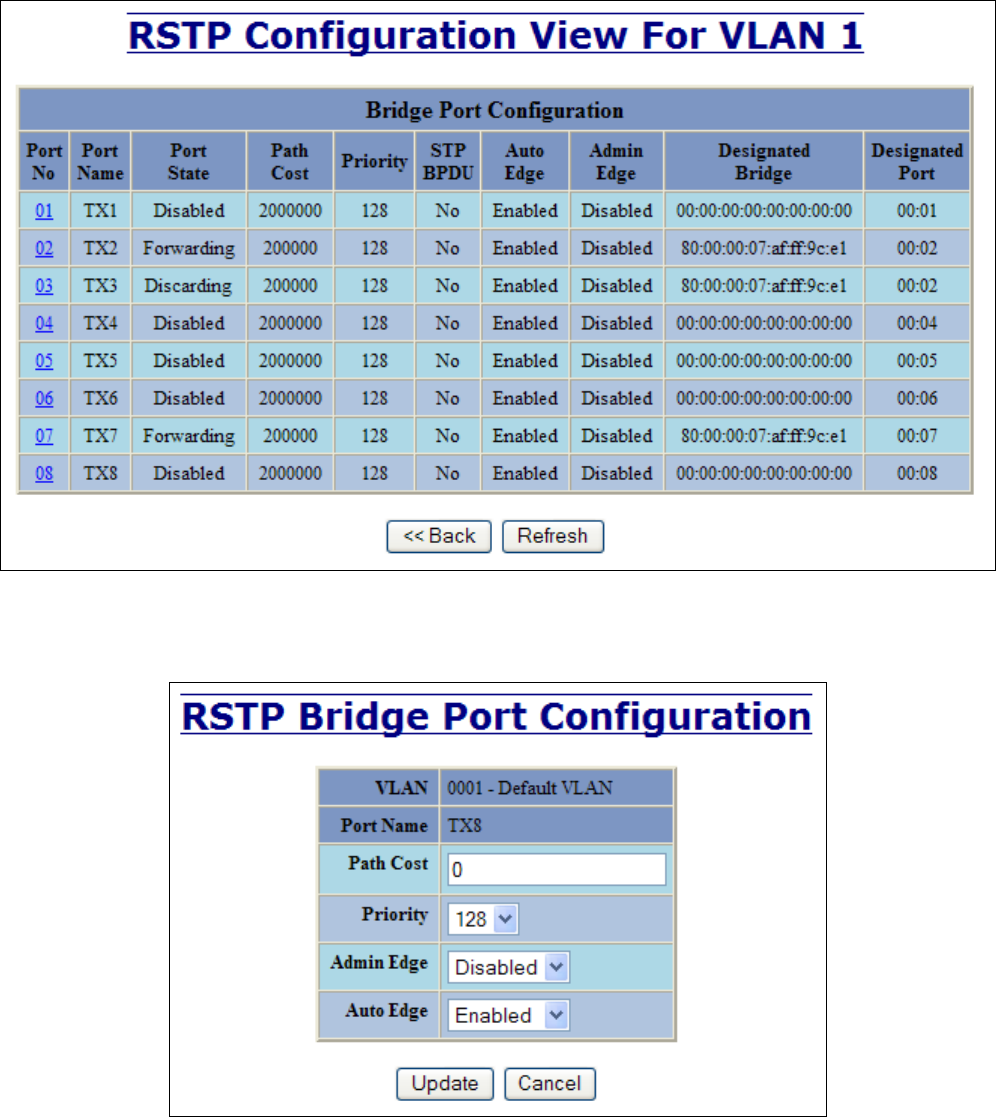
Task: Open port 06 link in table
Action: tap(44, 398)
